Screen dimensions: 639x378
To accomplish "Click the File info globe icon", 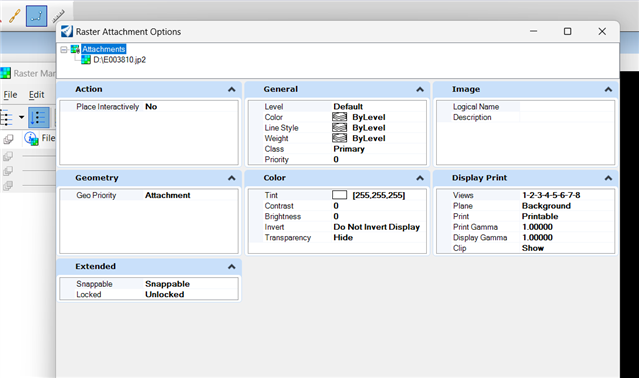I will (x=31, y=138).
